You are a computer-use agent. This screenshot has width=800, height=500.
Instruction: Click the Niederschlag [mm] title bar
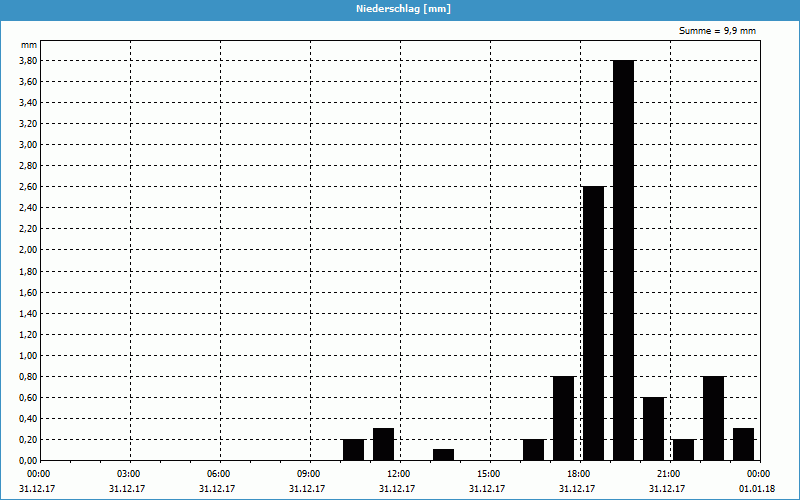pos(400,9)
